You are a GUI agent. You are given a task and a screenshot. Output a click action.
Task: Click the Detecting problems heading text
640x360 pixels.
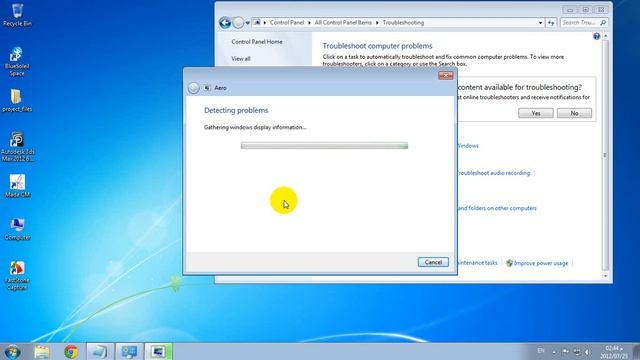[x=236, y=110]
